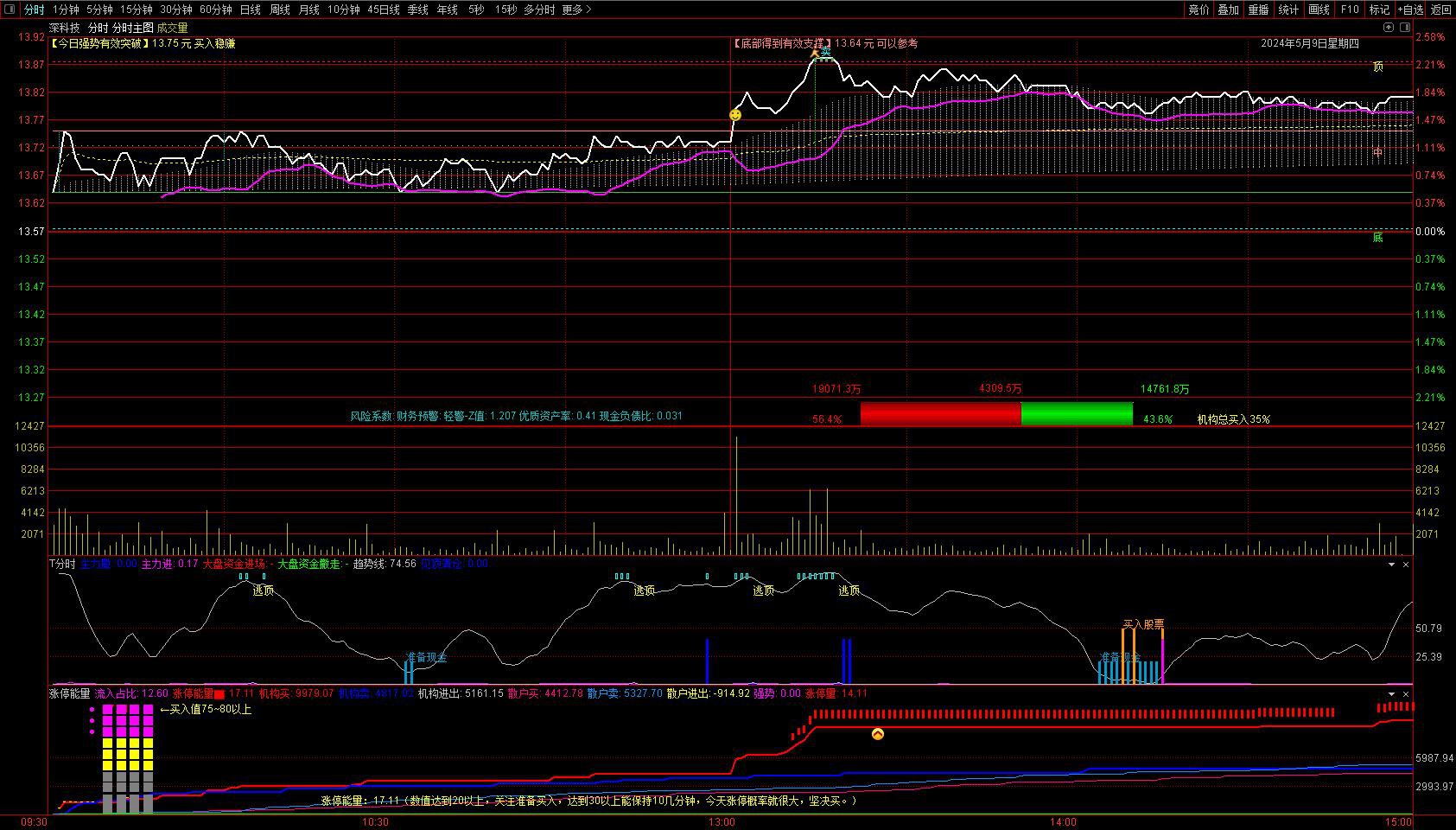Select the 分时 period tab
Image resolution: width=1456 pixels, height=830 pixels.
tap(34, 10)
